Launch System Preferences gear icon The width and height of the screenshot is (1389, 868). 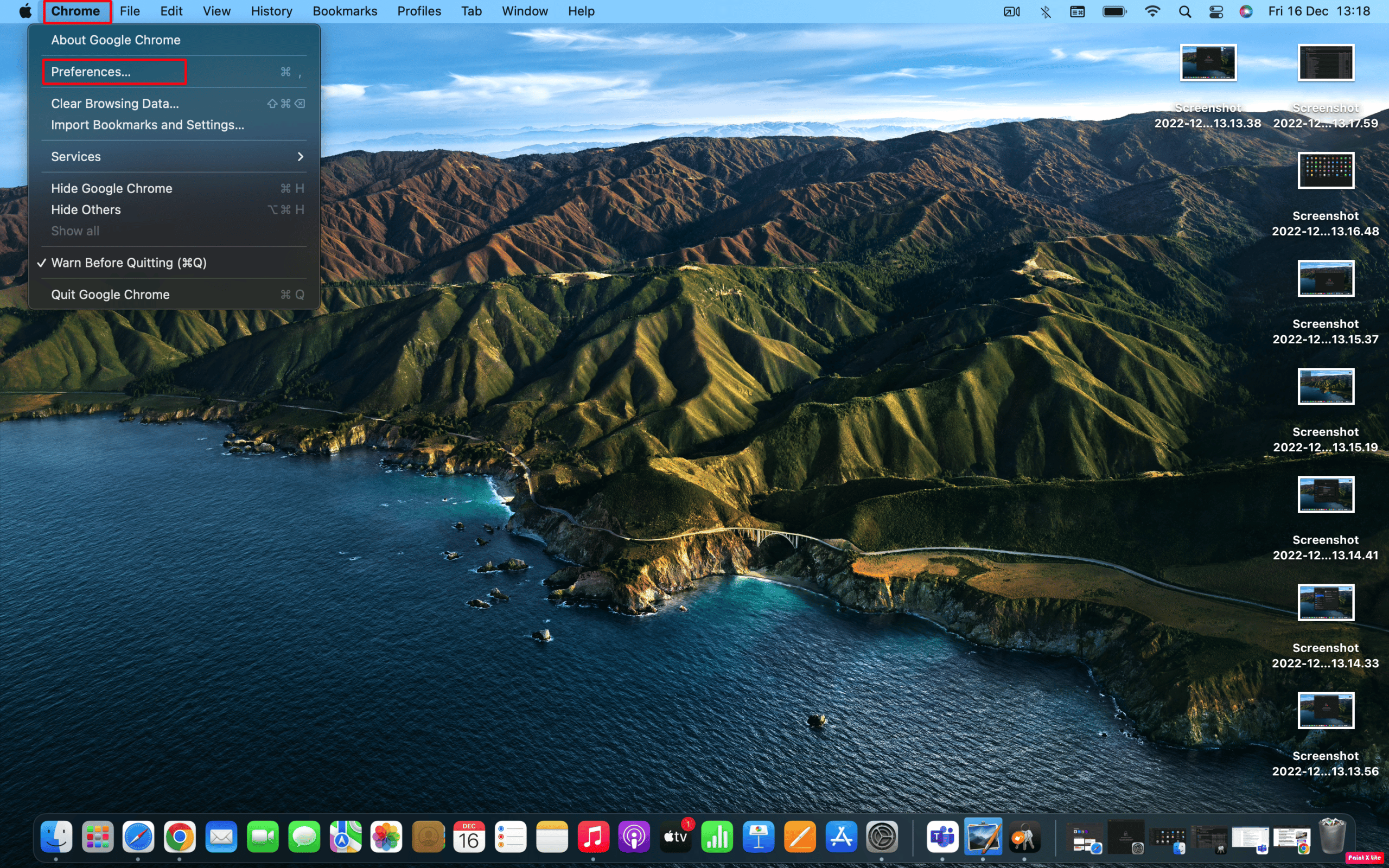click(x=882, y=838)
